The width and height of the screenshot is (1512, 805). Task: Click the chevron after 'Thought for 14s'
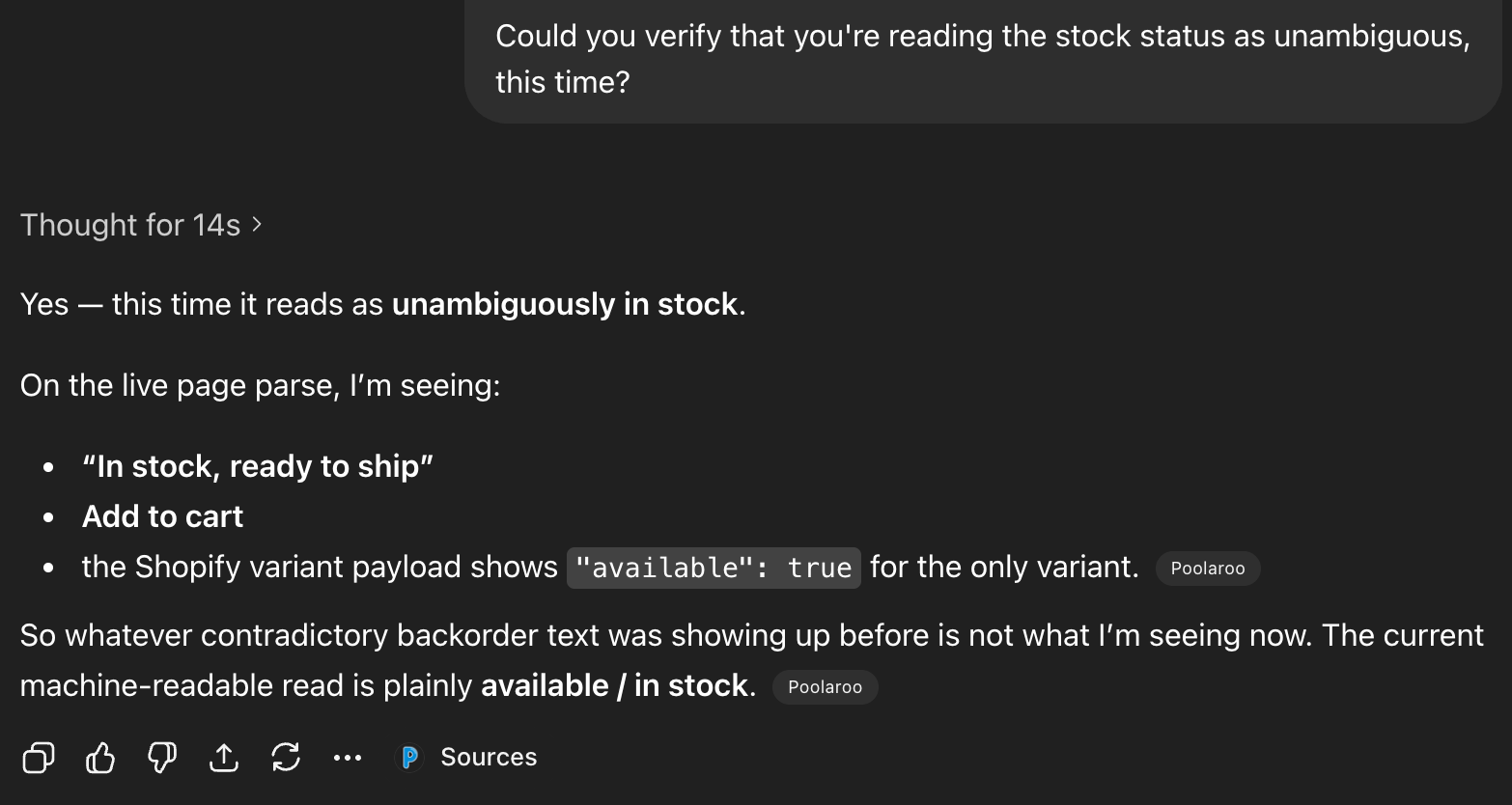tap(256, 224)
